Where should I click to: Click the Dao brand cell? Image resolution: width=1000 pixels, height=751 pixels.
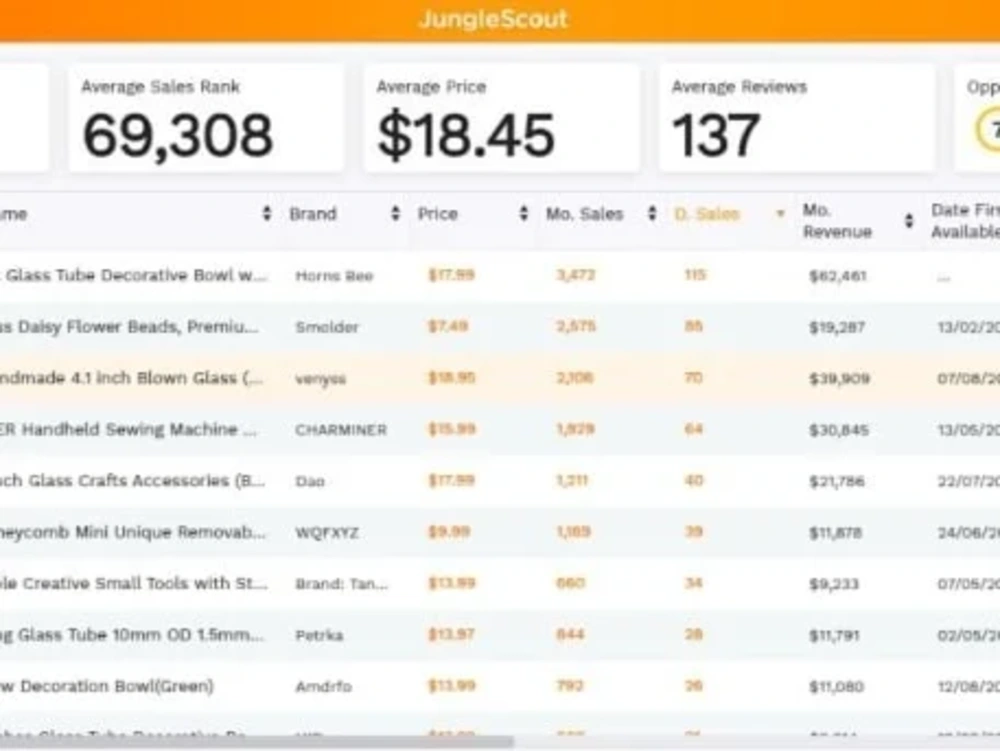pyautogui.click(x=310, y=481)
